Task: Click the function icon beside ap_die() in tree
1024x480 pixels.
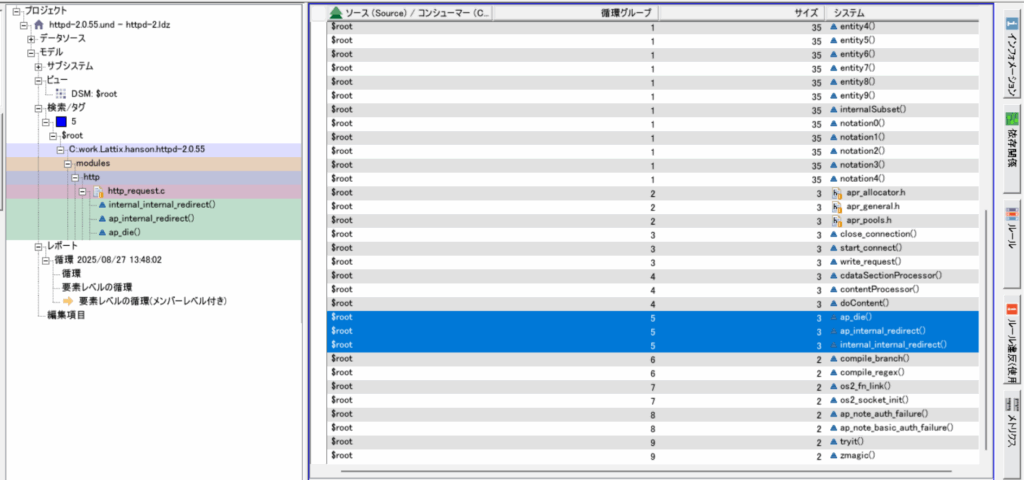Action: (x=100, y=232)
